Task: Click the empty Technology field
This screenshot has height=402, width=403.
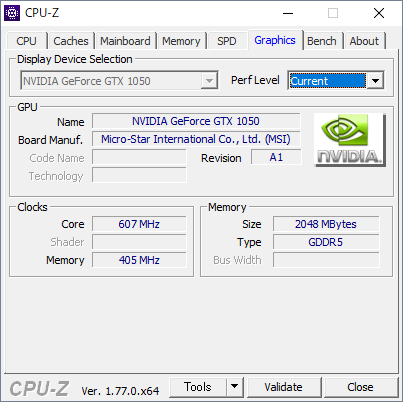Action: (139, 175)
